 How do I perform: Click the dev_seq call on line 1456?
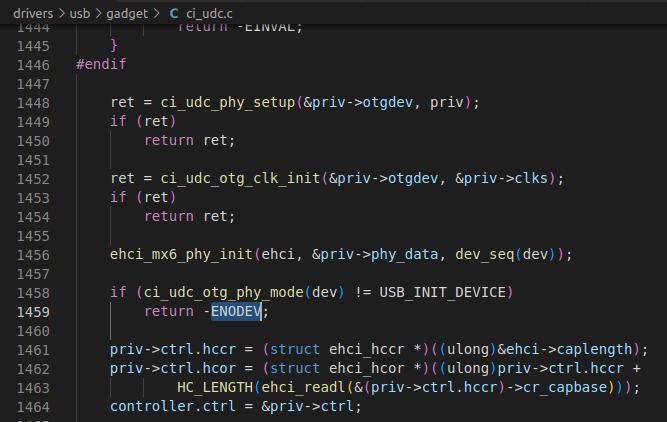click(x=485, y=254)
